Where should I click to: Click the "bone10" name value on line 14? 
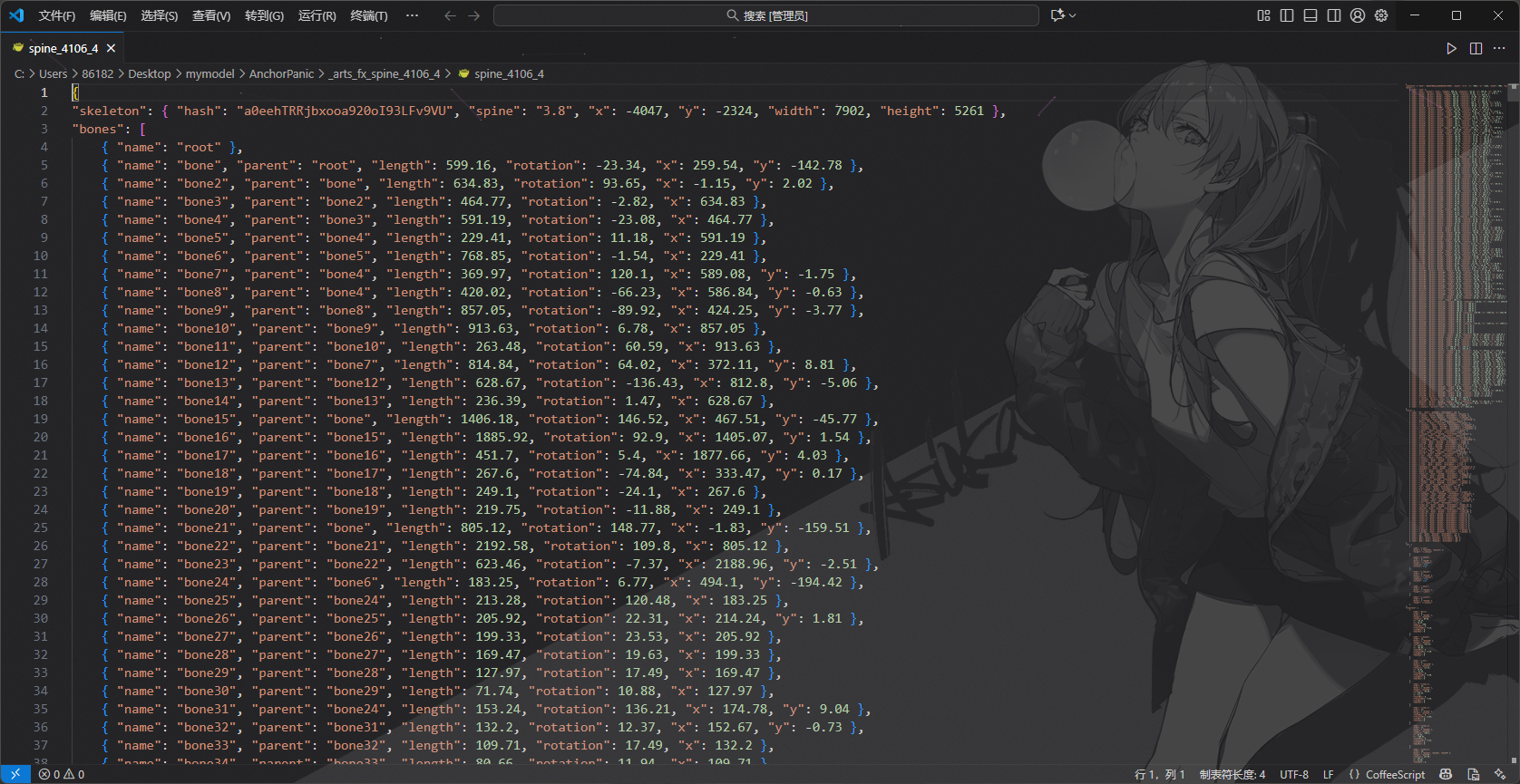(x=210, y=328)
